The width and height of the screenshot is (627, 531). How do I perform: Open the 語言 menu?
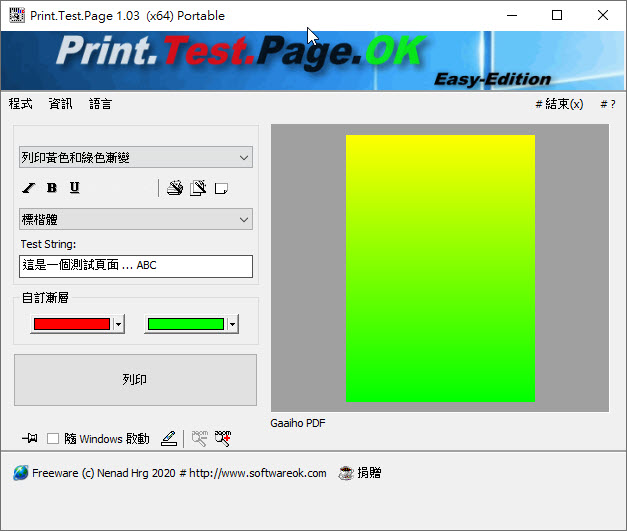pos(100,104)
